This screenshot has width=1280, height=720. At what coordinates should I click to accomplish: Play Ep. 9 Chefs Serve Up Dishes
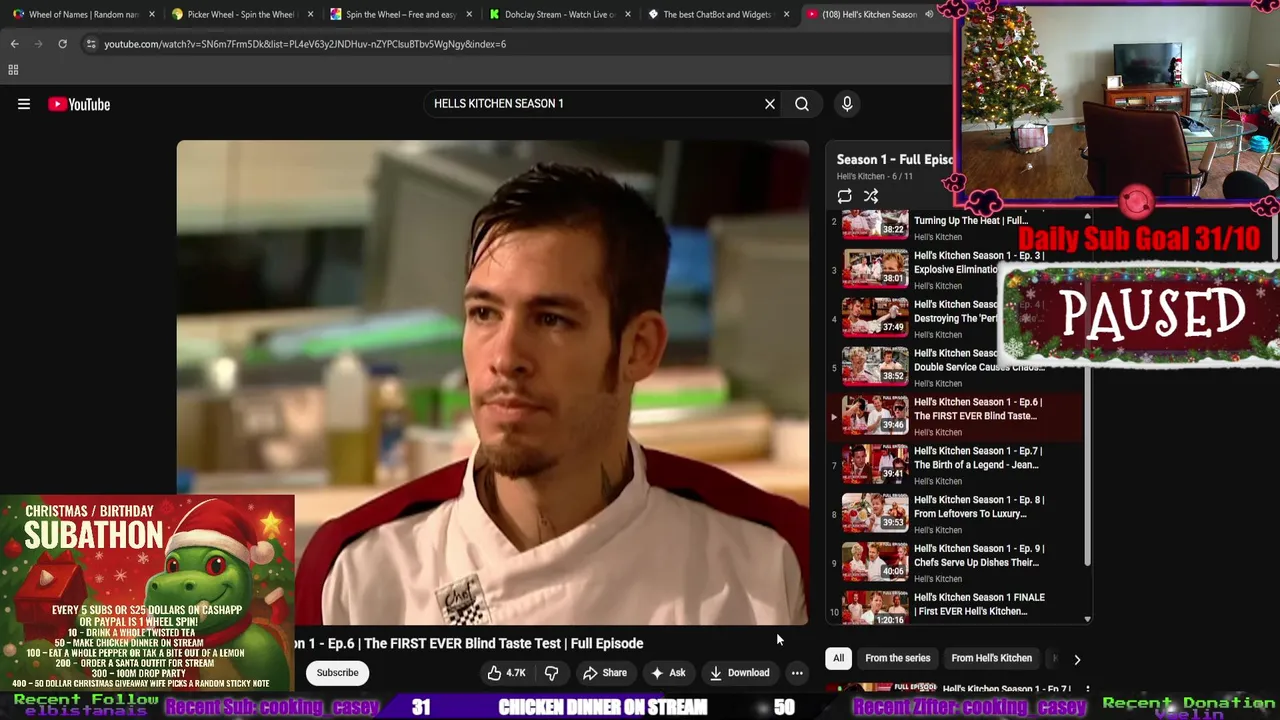click(x=955, y=563)
